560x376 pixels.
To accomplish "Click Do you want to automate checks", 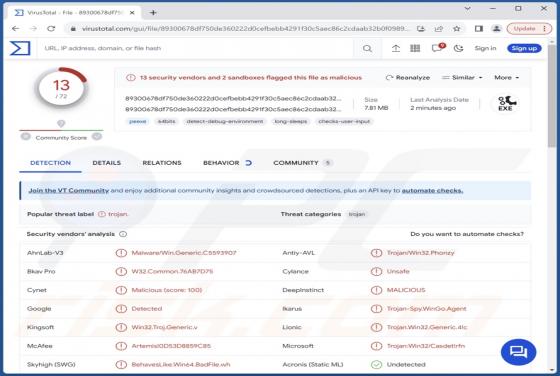I will (x=467, y=234).
